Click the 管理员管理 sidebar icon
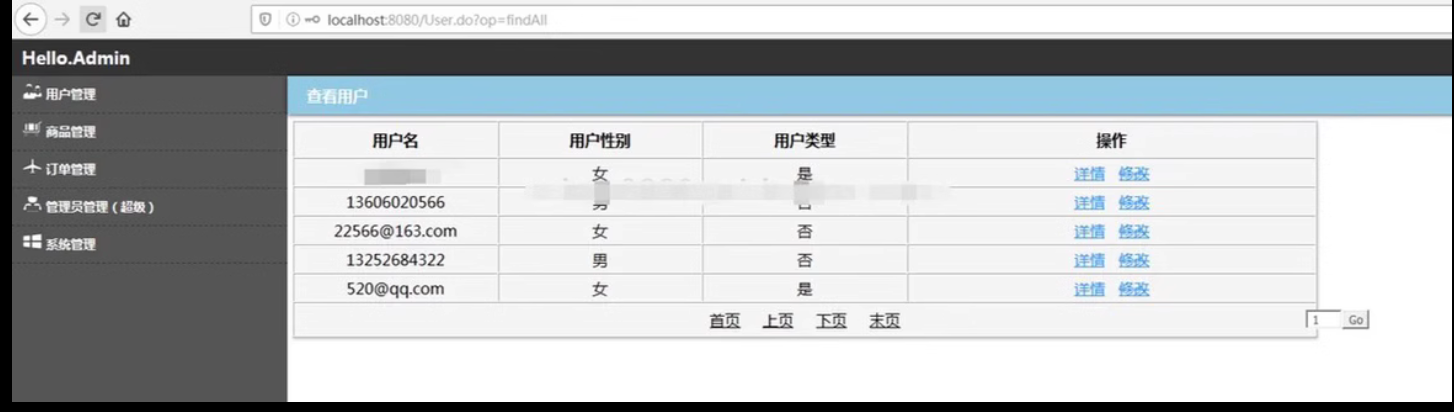Image resolution: width=1454 pixels, height=412 pixels. click(x=31, y=205)
